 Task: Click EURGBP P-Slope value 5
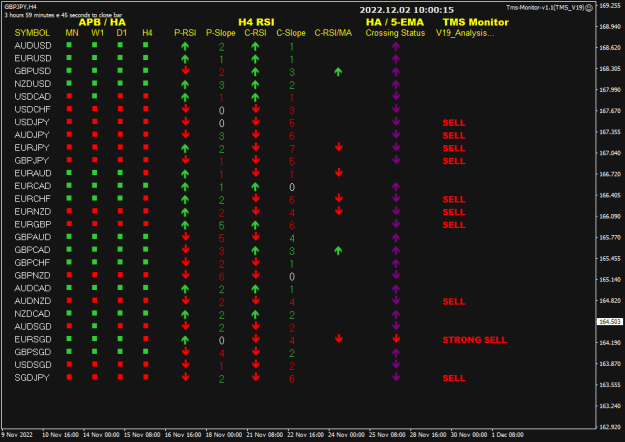coord(221,226)
